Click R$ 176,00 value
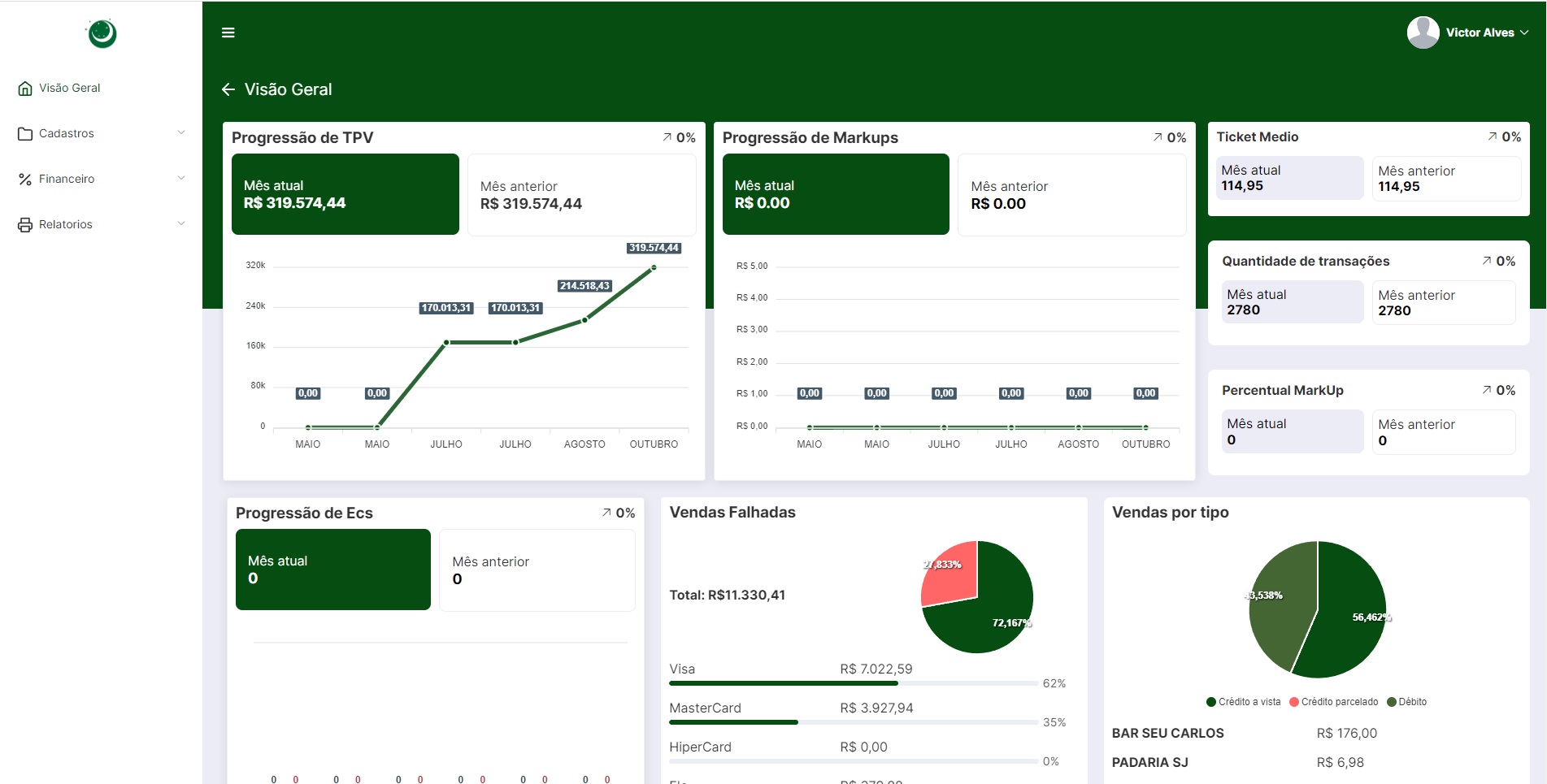This screenshot has width=1547, height=784. 1347,734
